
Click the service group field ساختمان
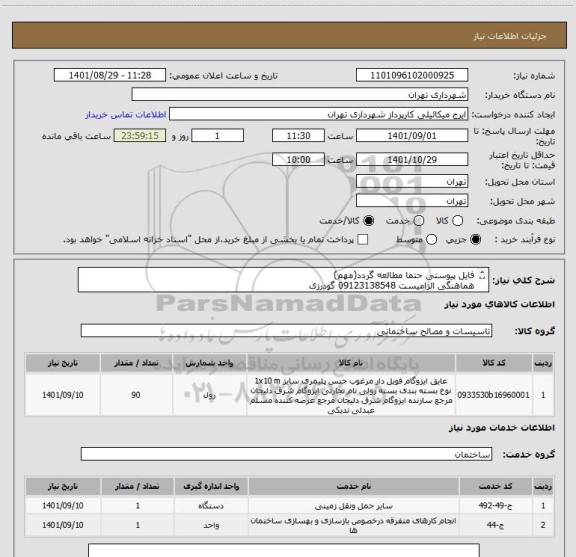coord(286,454)
